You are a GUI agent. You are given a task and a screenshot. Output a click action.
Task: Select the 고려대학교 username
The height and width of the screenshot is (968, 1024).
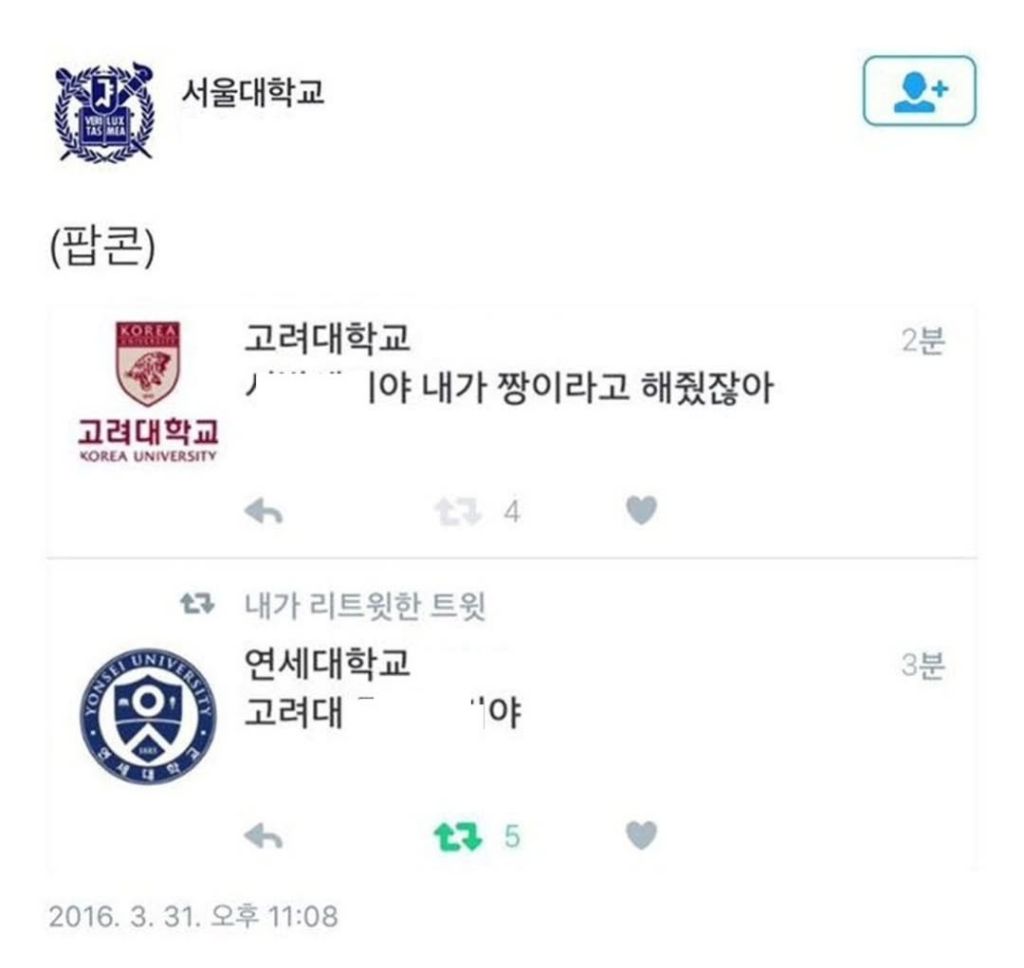click(x=327, y=338)
